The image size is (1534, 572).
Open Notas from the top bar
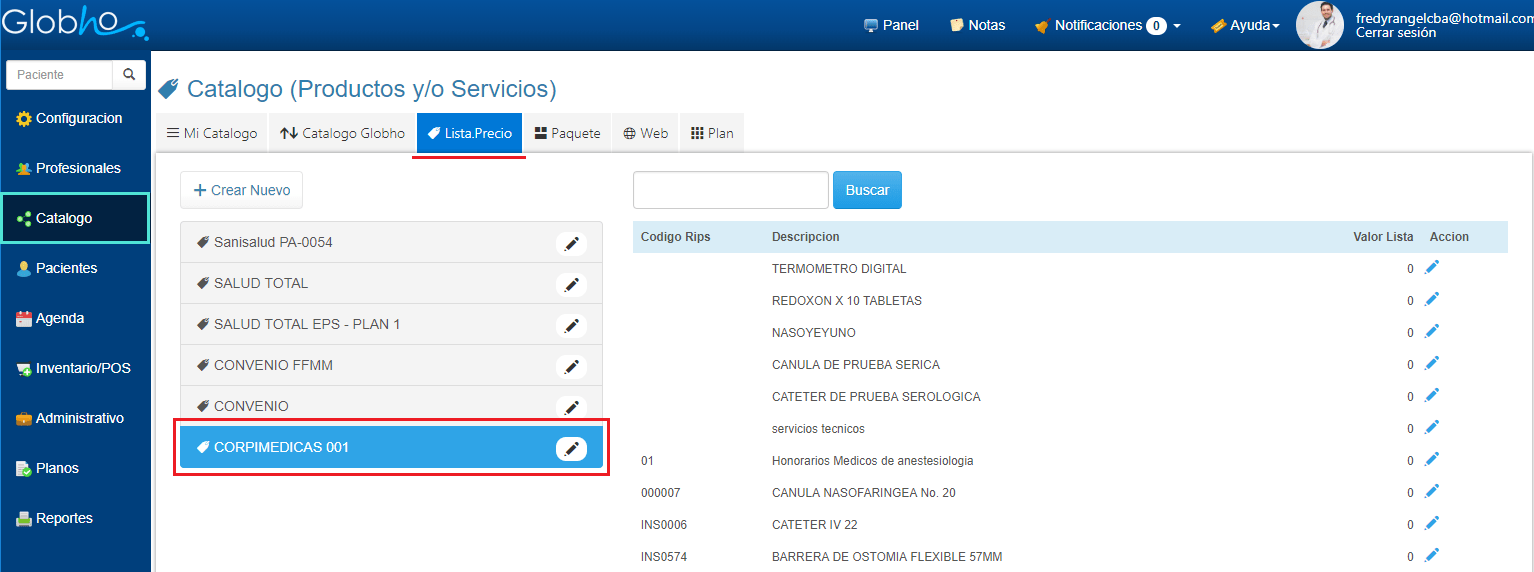click(977, 25)
